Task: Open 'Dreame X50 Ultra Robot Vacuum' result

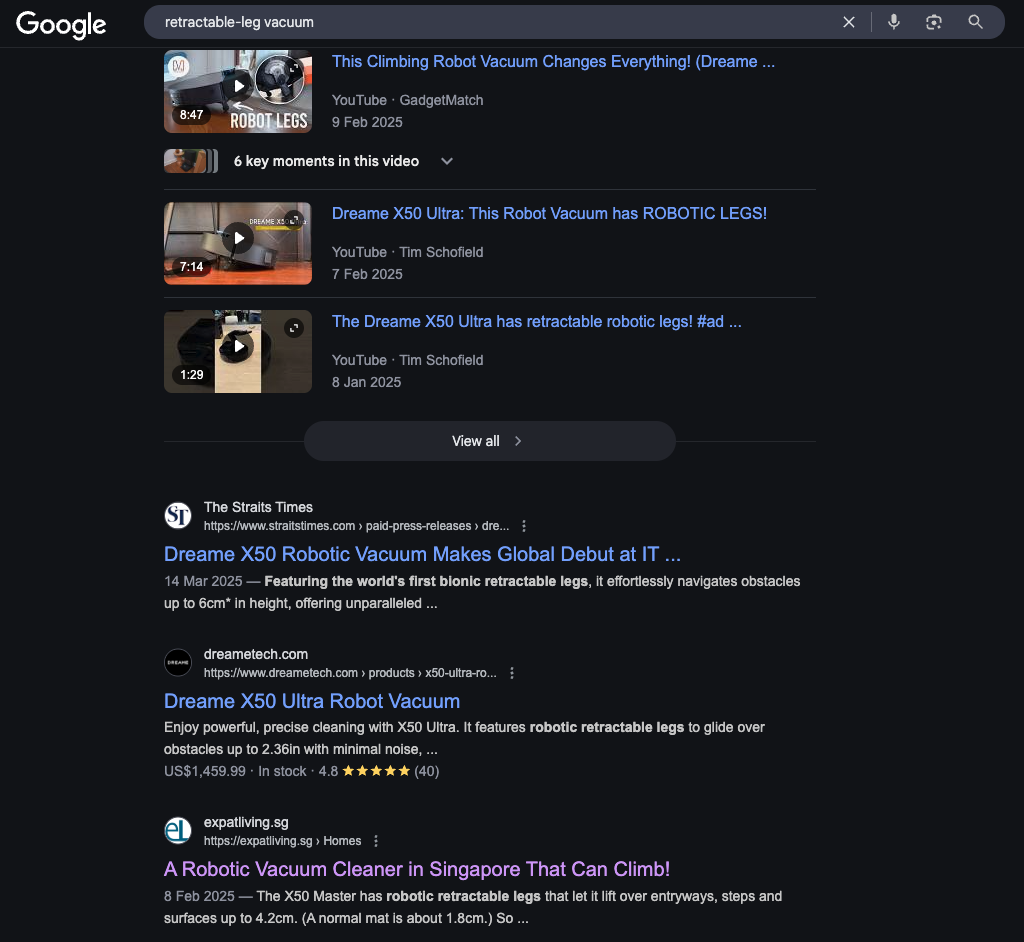Action: pyautogui.click(x=312, y=701)
